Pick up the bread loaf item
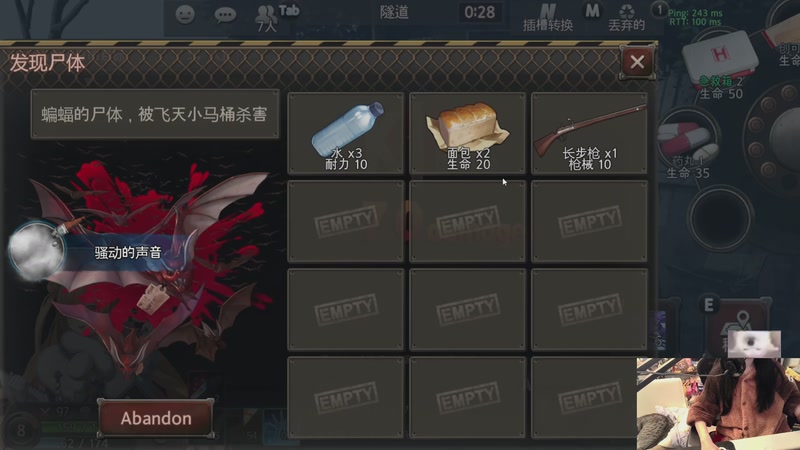The width and height of the screenshot is (800, 450). click(x=467, y=134)
